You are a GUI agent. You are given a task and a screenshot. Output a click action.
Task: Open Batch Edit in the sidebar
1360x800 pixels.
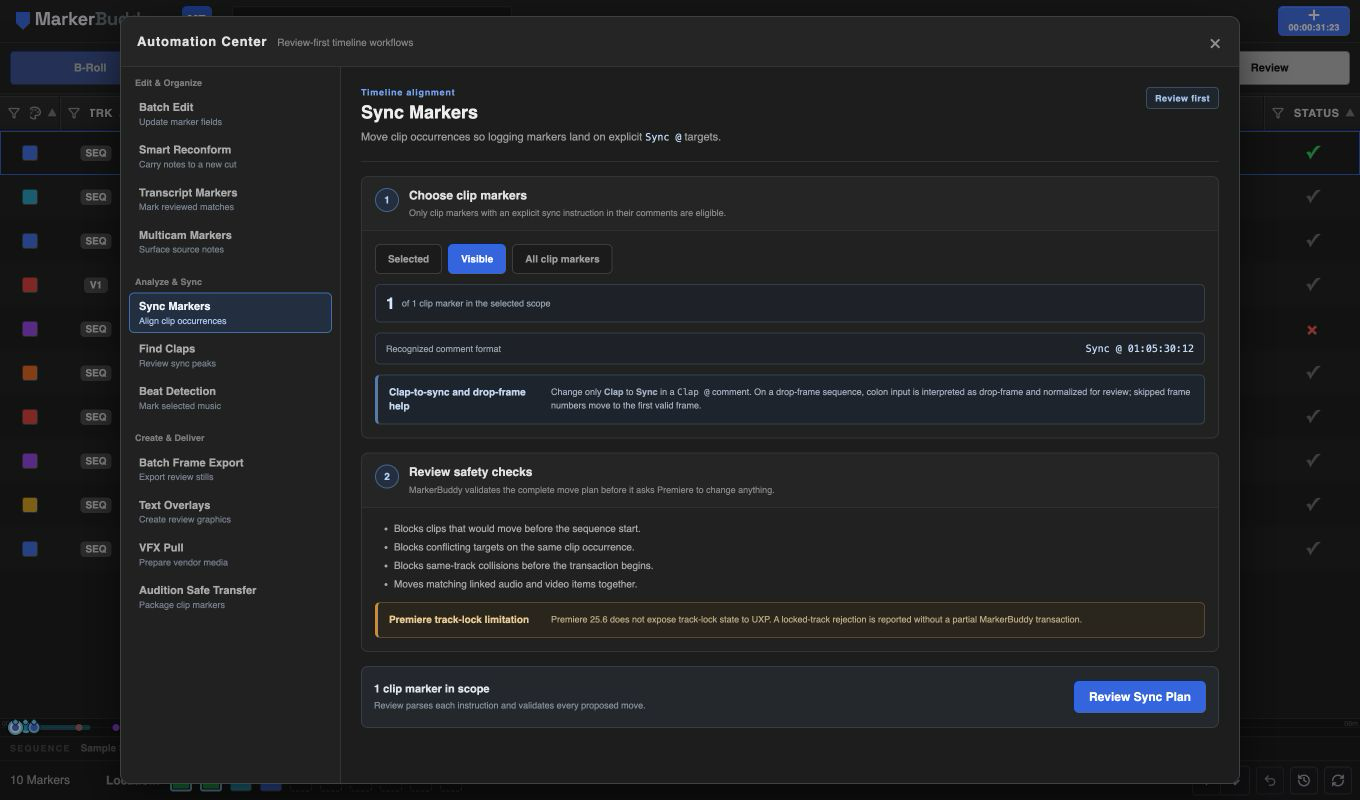pos(230,114)
